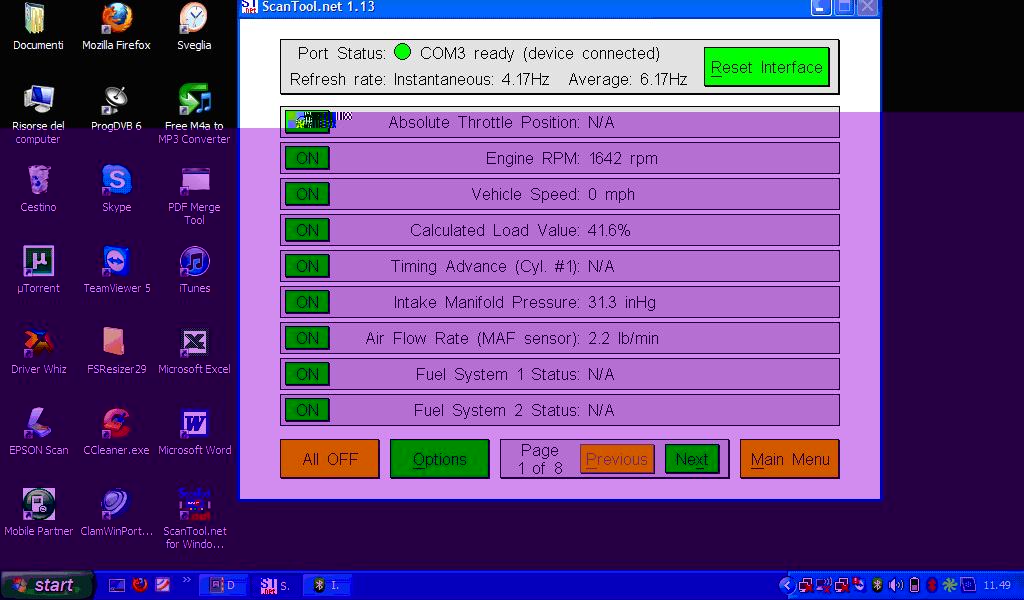Click the Average 6.17Hz text
Screen dimensions: 1024x600
[628, 79]
